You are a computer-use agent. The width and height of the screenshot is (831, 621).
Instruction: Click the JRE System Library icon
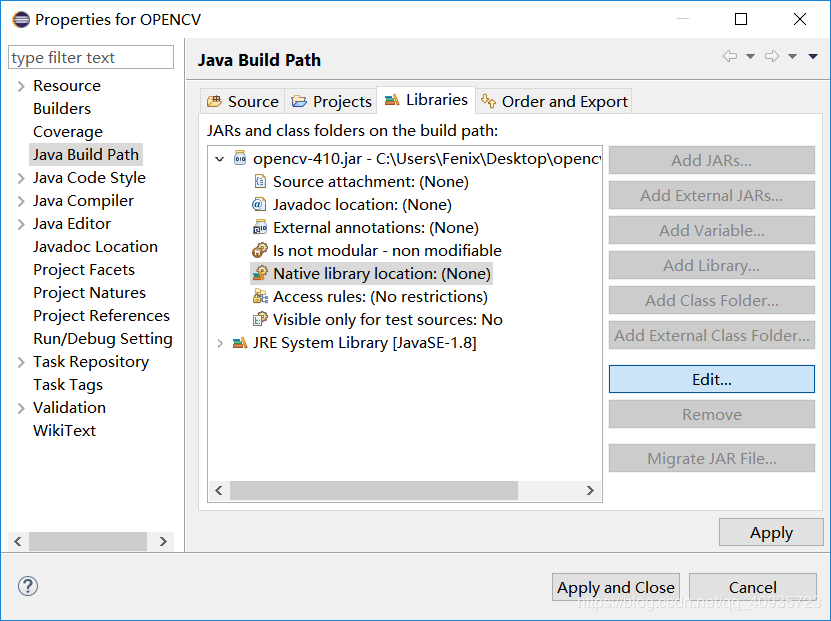click(x=240, y=343)
